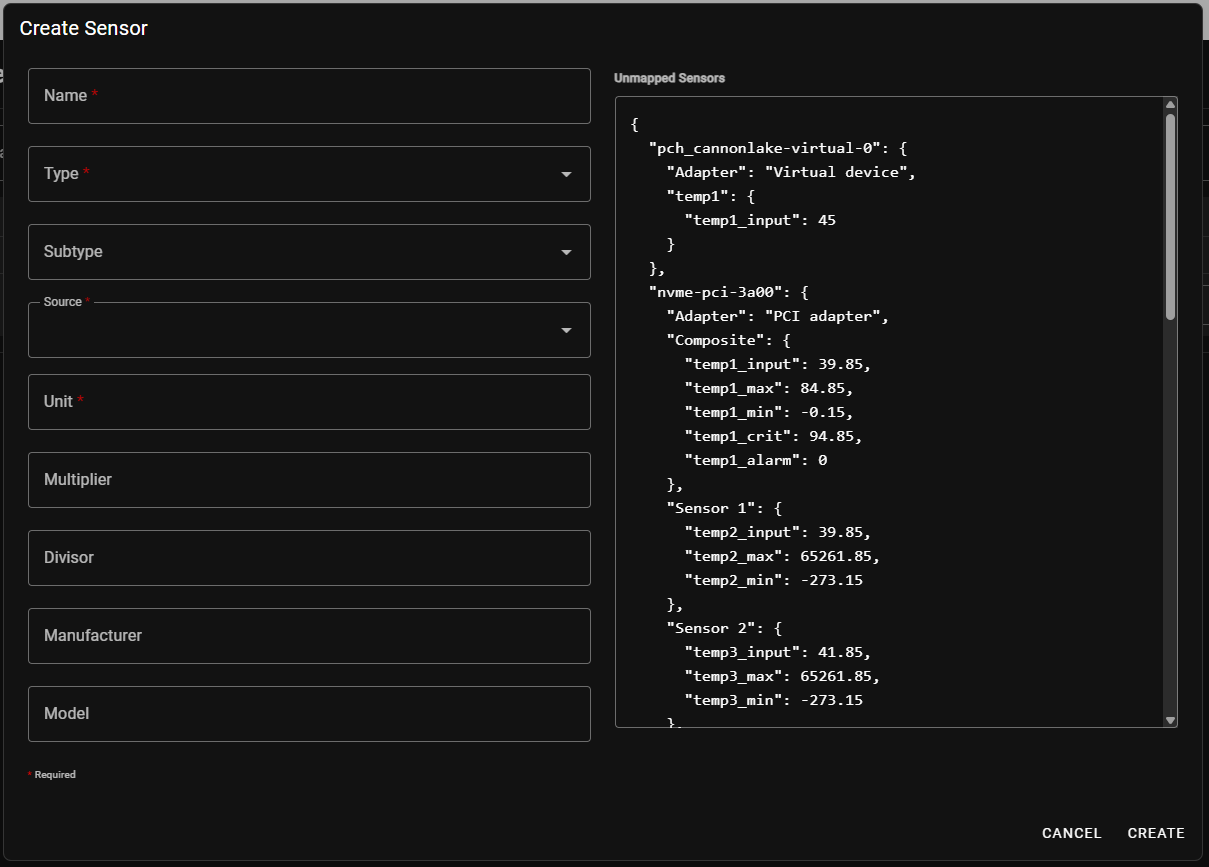Select the Divisor input field
Image resolution: width=1209 pixels, height=867 pixels.
click(x=300, y=558)
